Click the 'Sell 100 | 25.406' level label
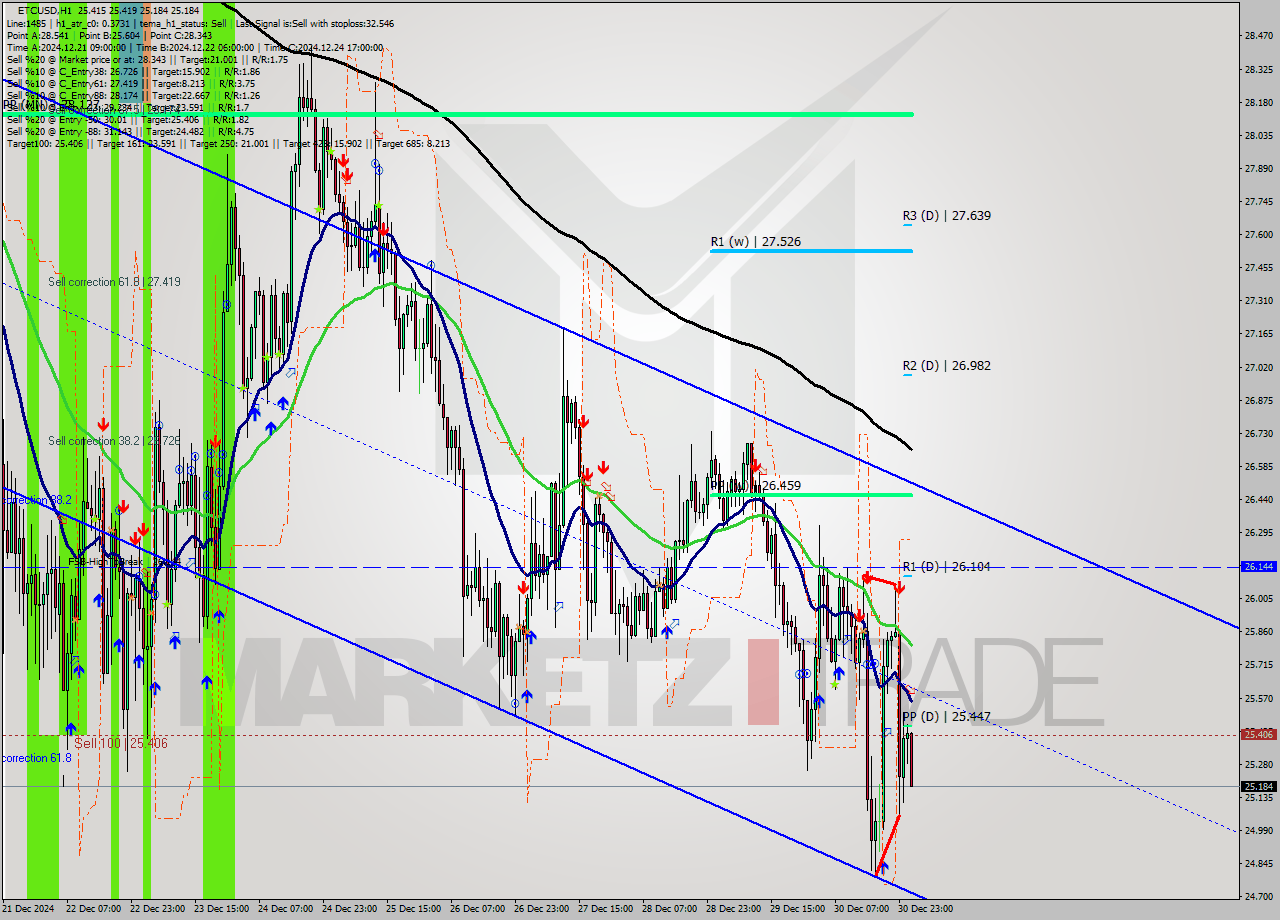The image size is (1280, 920). point(121,743)
